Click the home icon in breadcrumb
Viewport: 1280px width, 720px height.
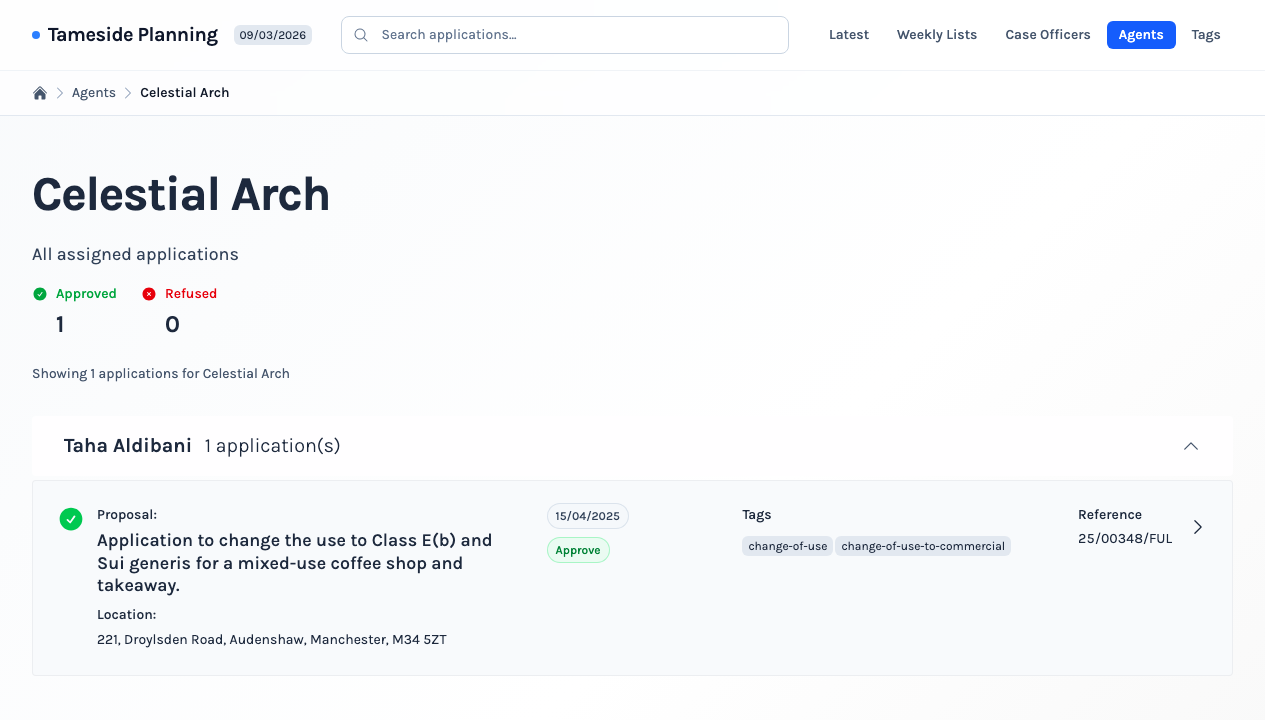(x=40, y=93)
